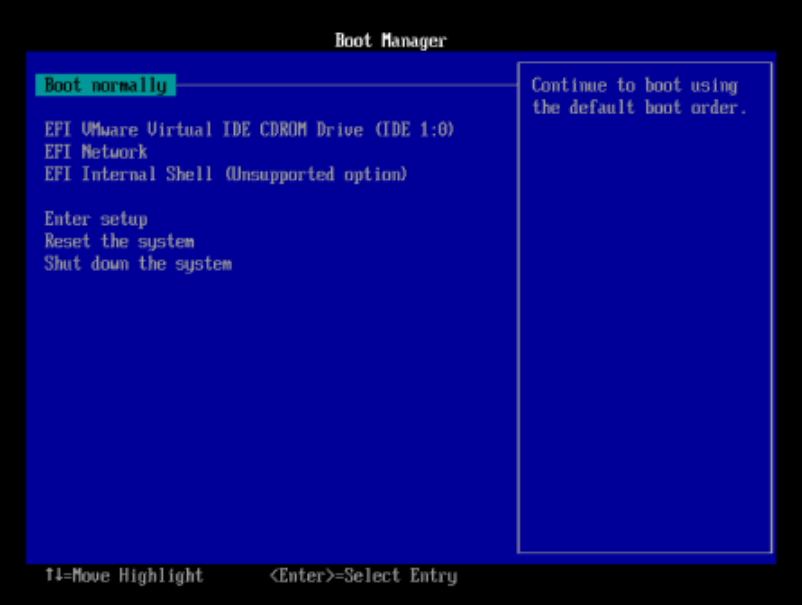
Task: Click the (IDE 1:0) label of CDROM entry
Action: [x=415, y=130]
